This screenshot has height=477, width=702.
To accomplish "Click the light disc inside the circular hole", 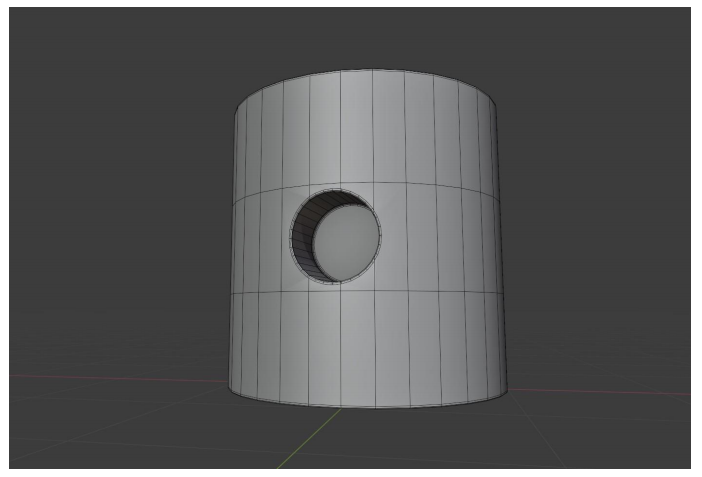I will 345,242.
